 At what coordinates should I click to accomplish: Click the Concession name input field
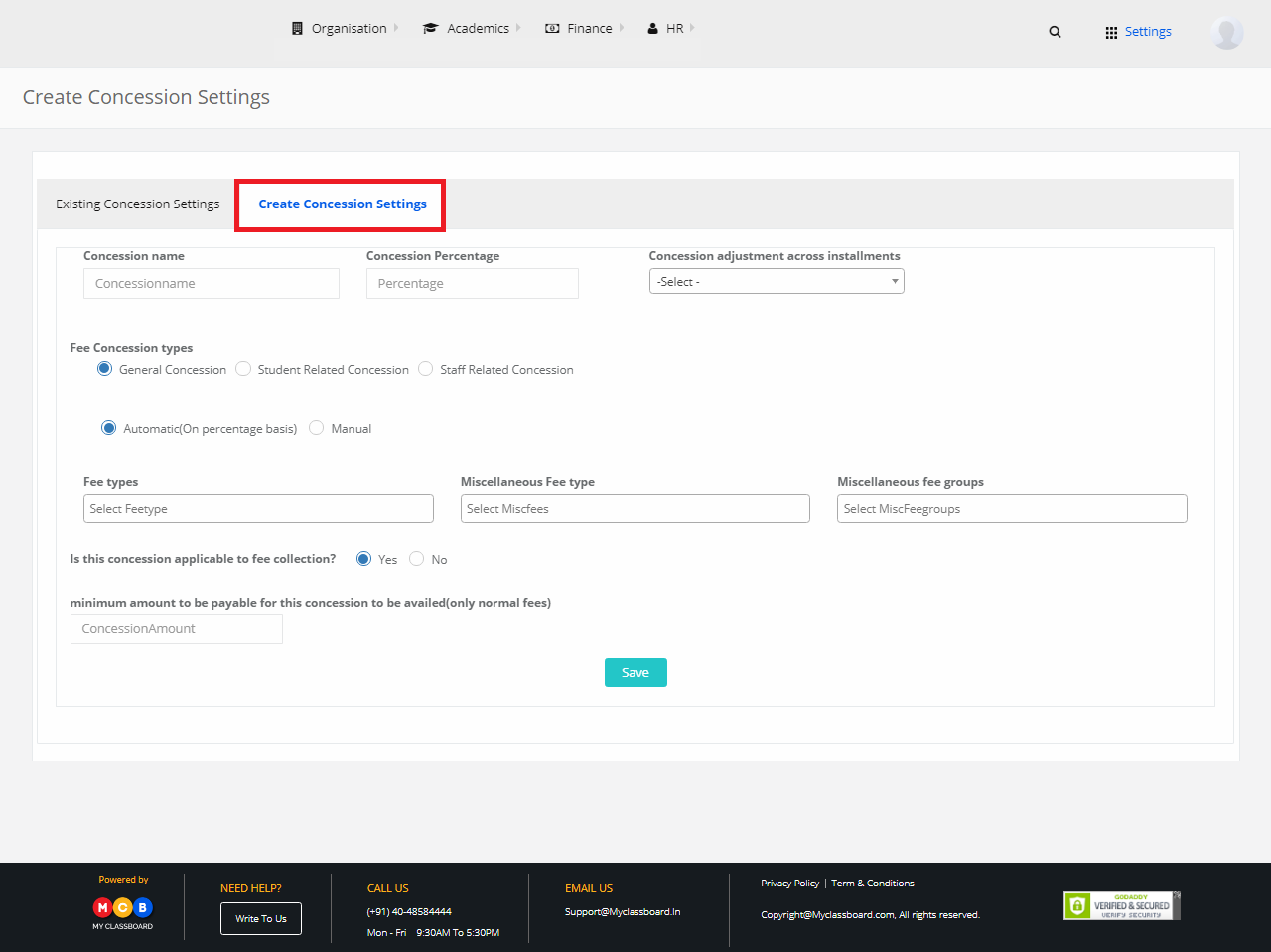pos(211,283)
